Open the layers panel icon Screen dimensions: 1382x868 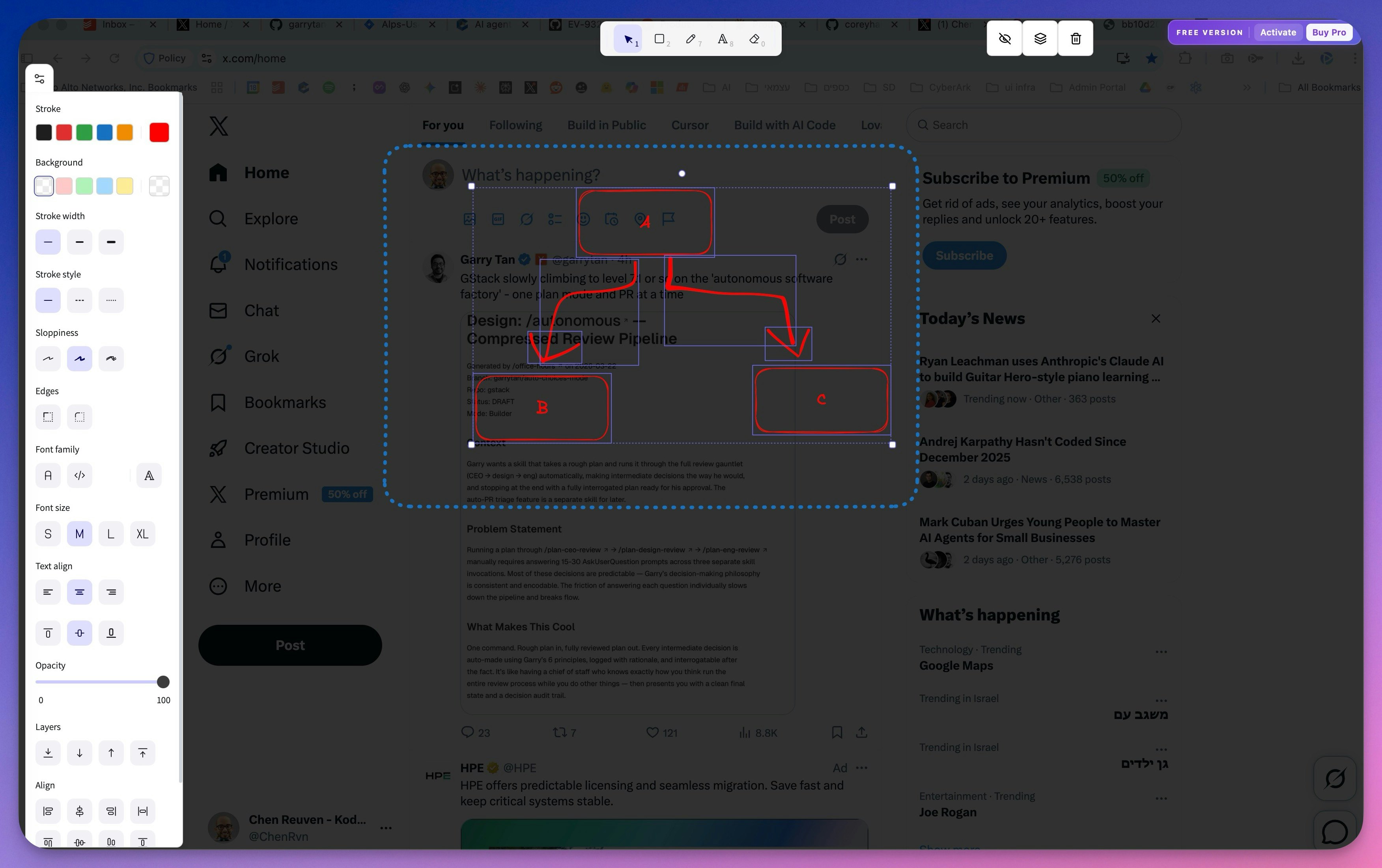1040,39
